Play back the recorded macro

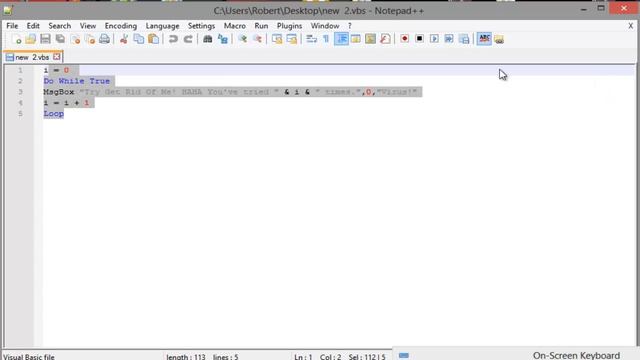click(x=434, y=39)
